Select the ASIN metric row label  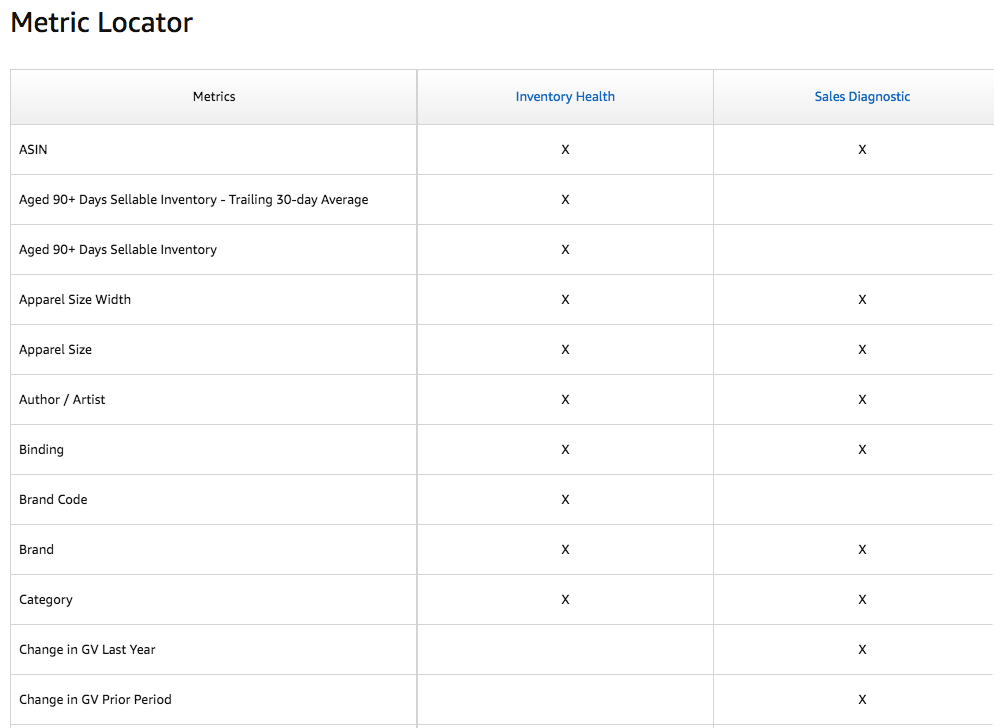point(33,150)
